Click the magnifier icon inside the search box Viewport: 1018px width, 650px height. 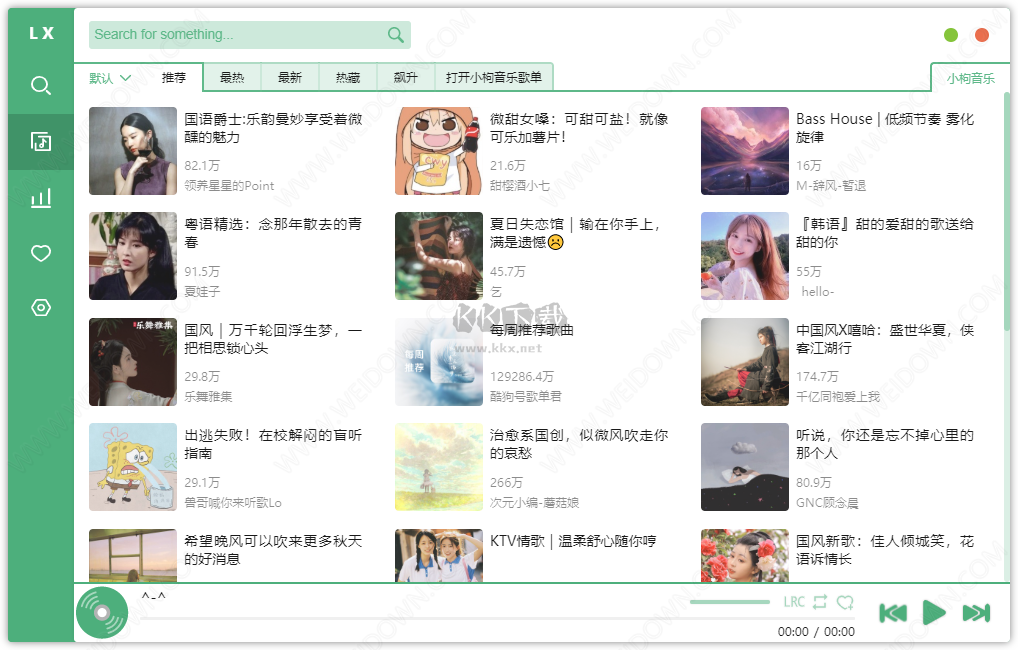click(395, 34)
